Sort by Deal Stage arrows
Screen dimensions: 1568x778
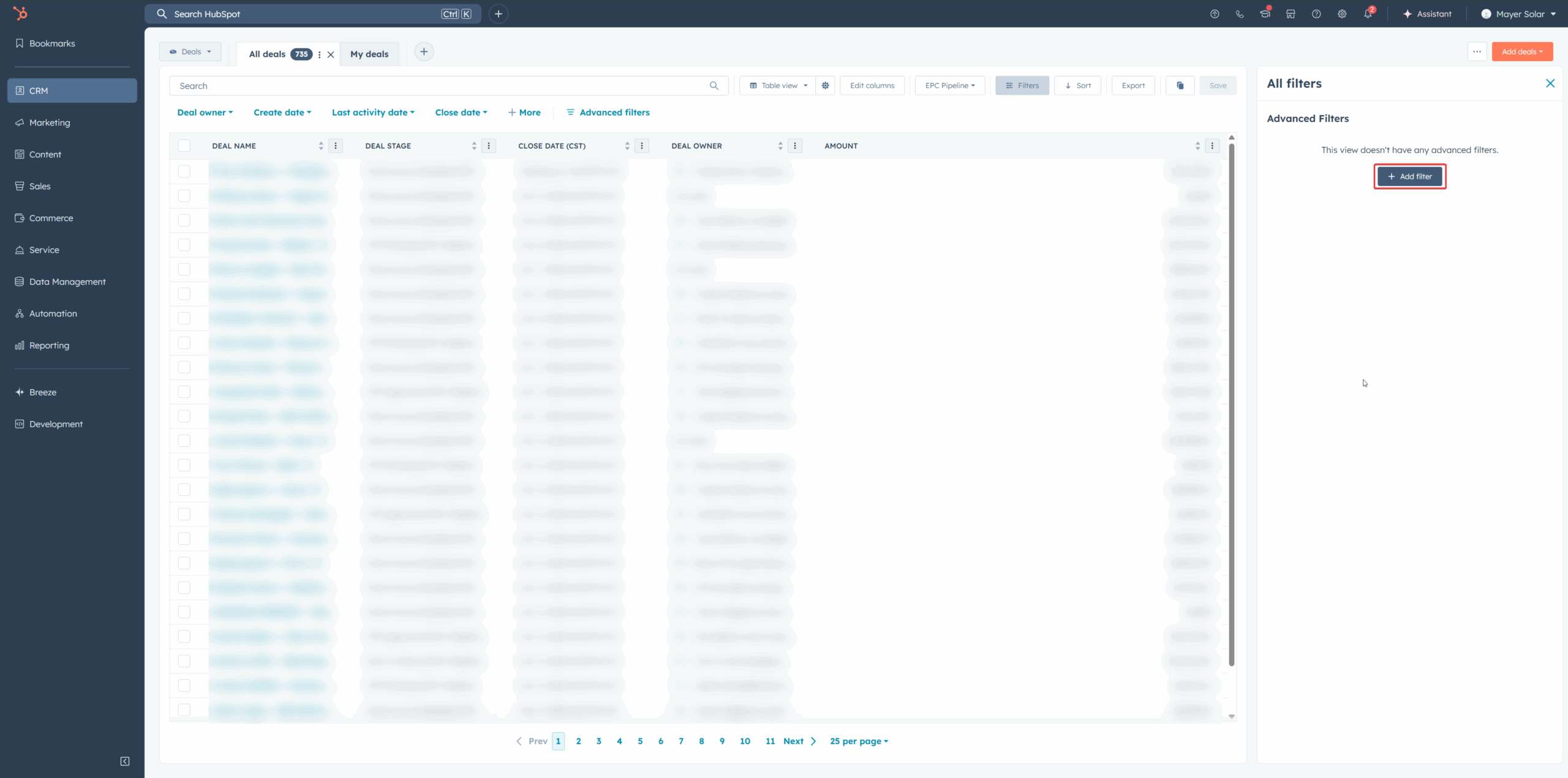(474, 146)
